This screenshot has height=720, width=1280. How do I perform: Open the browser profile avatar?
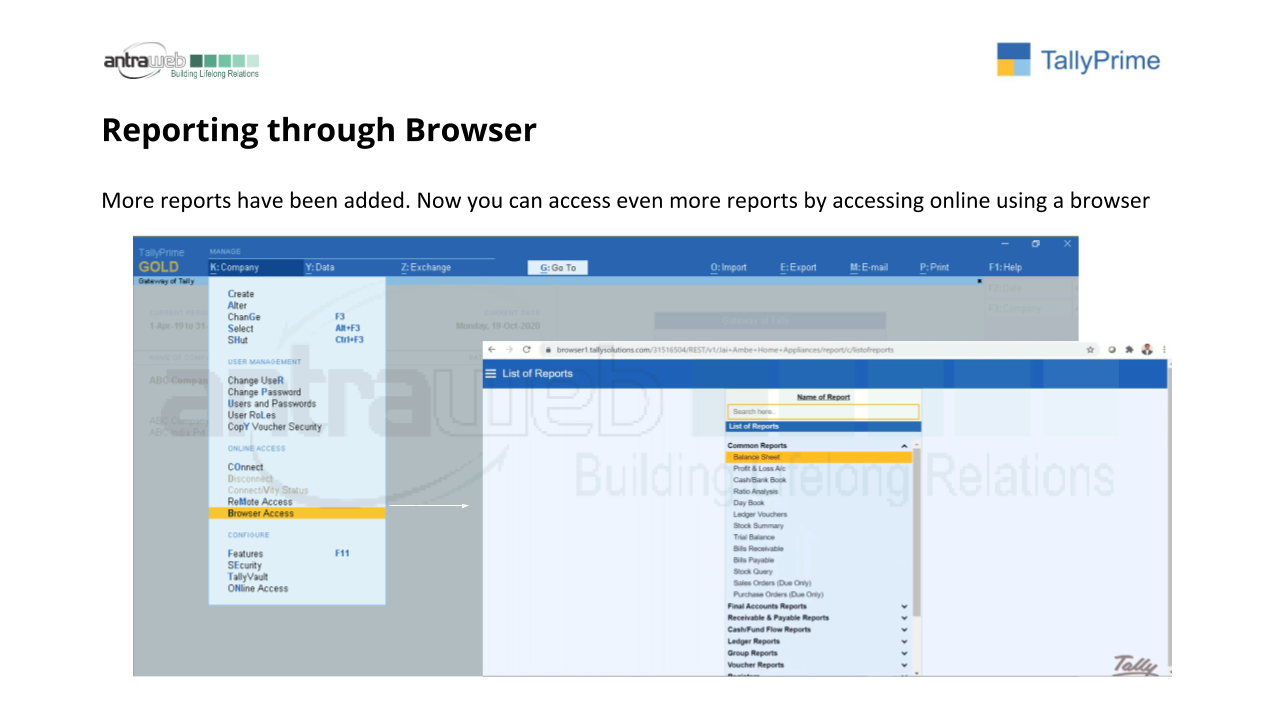click(1147, 350)
